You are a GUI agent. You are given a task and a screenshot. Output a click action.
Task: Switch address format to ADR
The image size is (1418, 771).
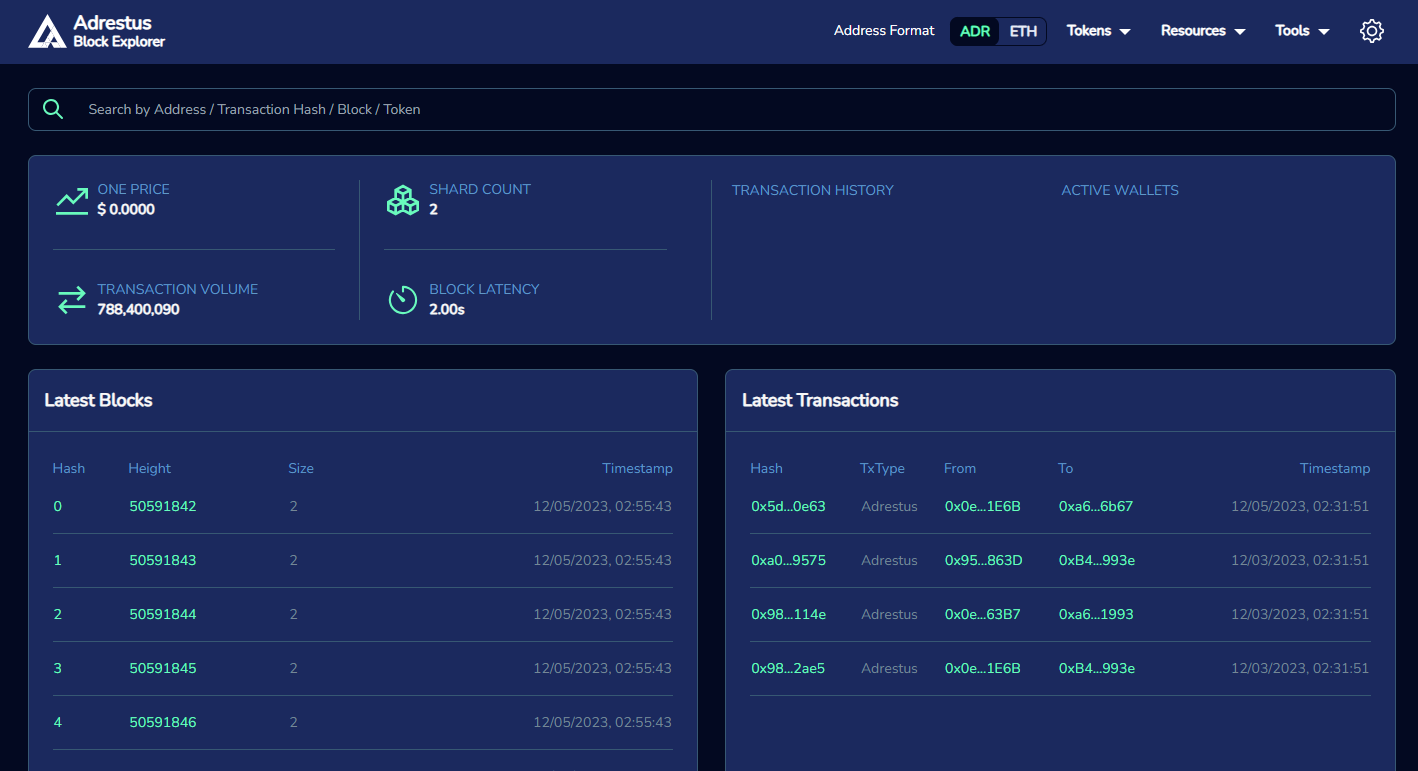coord(975,31)
